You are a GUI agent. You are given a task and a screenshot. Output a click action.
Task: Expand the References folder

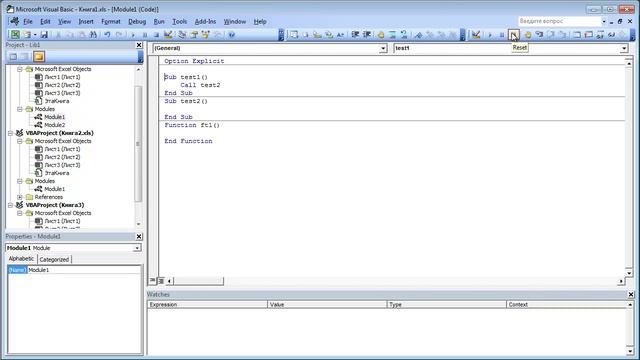point(20,197)
